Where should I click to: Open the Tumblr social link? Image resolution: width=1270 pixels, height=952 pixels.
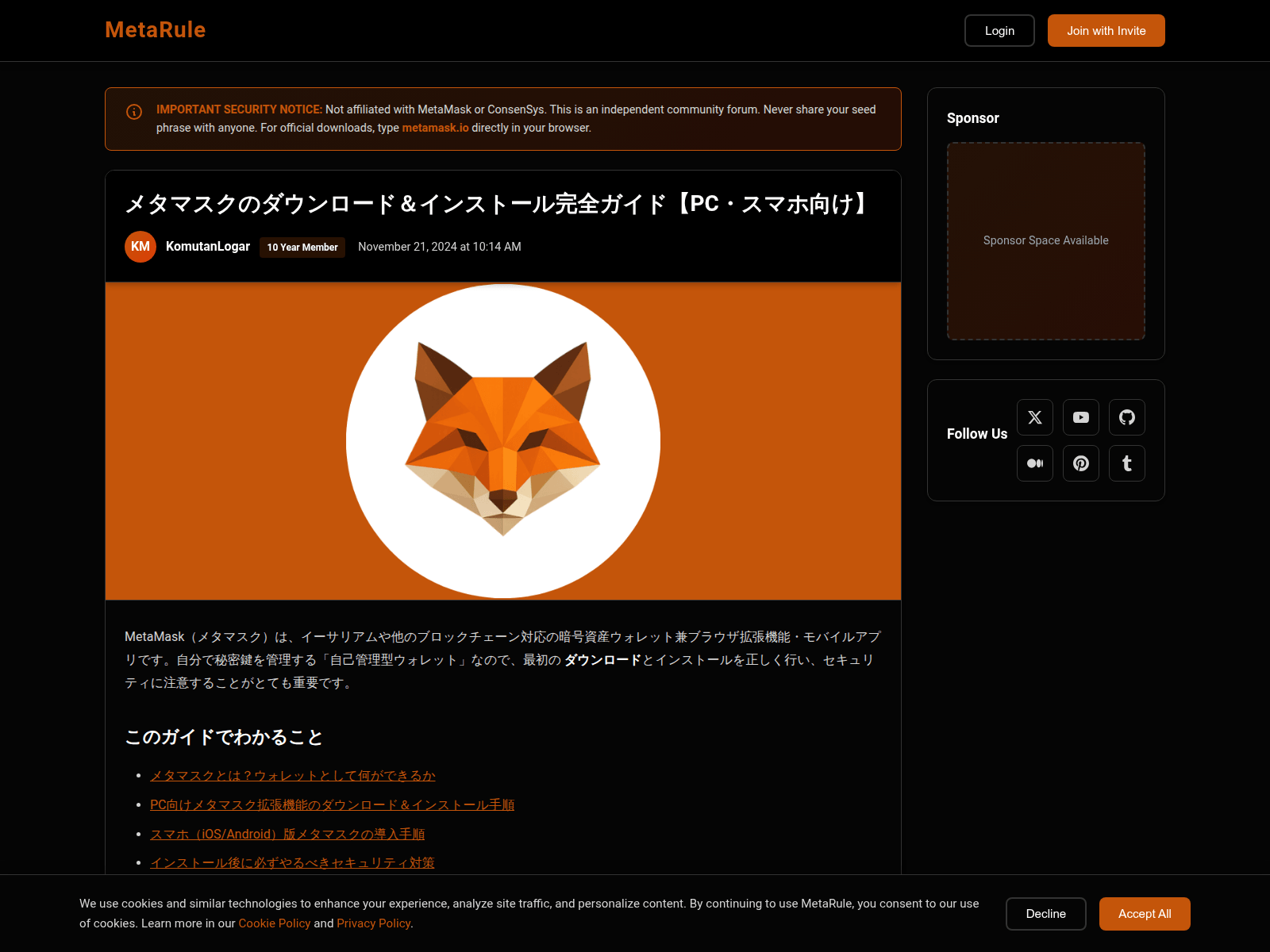[1127, 463]
